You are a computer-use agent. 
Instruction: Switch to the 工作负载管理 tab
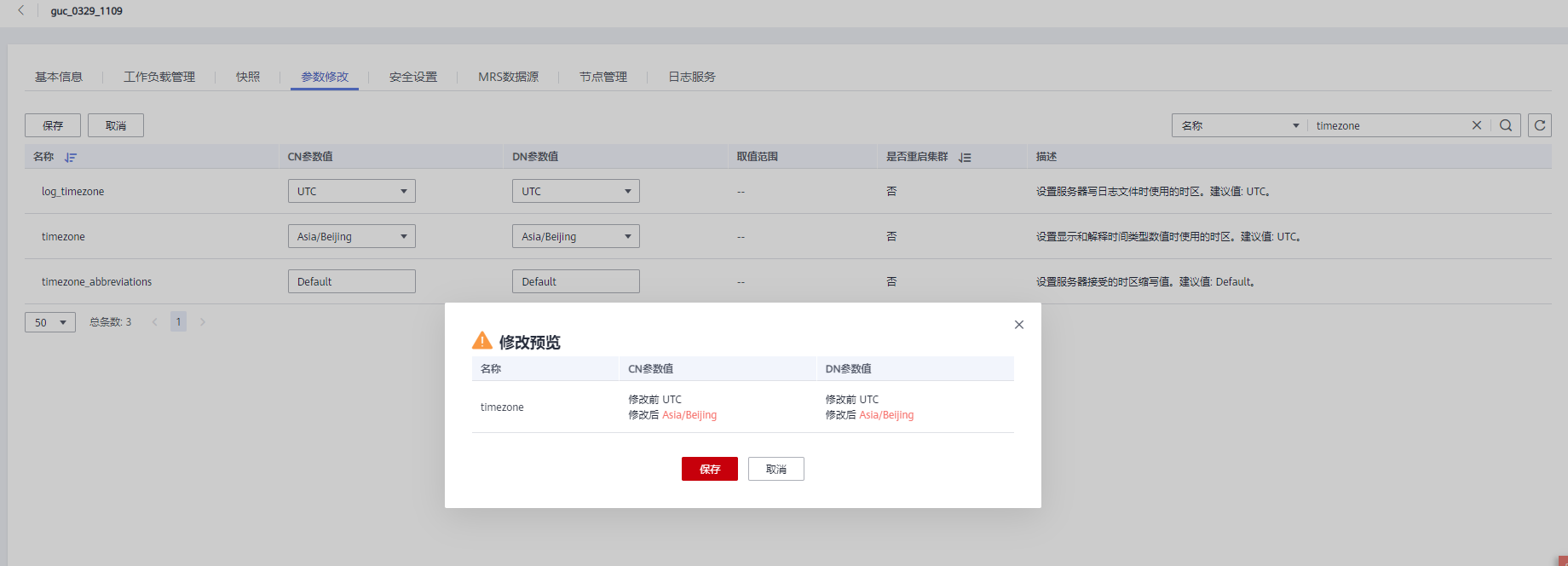pos(159,77)
